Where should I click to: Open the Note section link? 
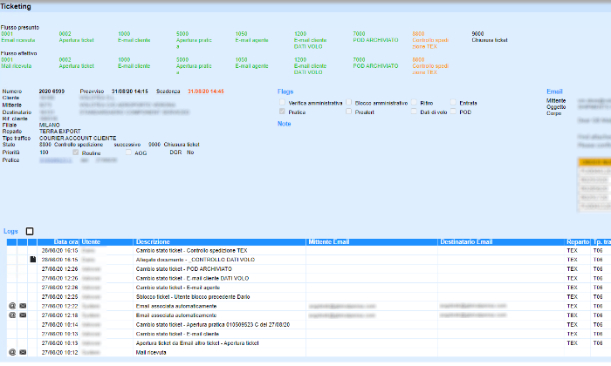coord(284,124)
